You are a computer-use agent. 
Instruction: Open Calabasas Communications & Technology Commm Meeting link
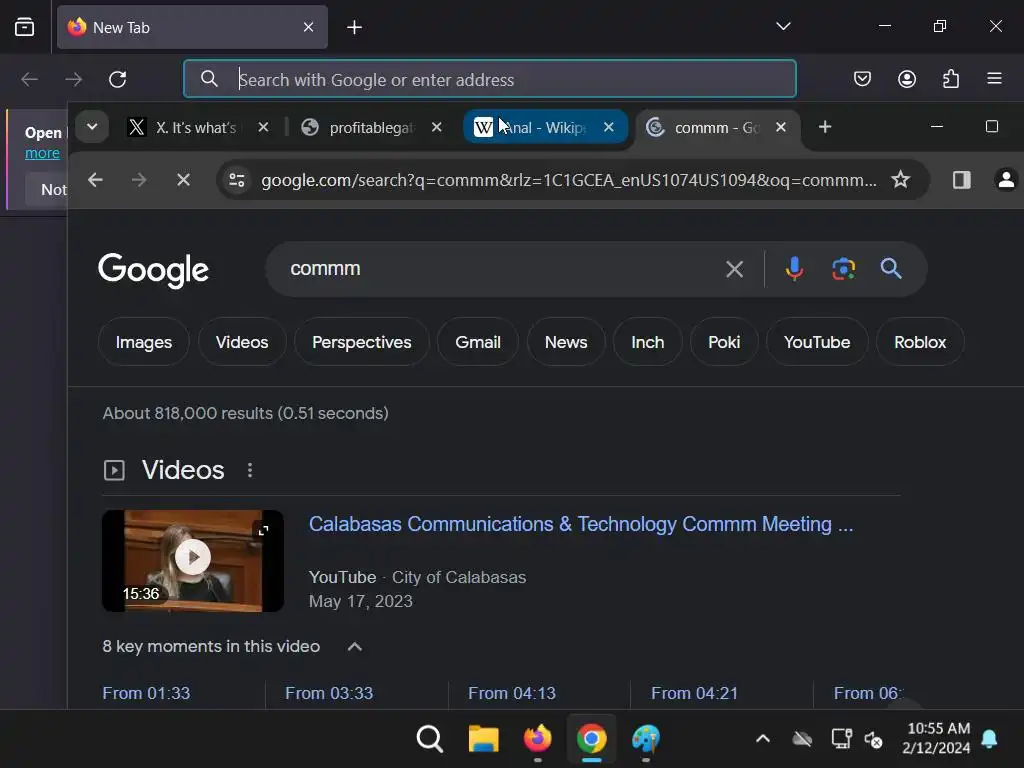pos(581,524)
